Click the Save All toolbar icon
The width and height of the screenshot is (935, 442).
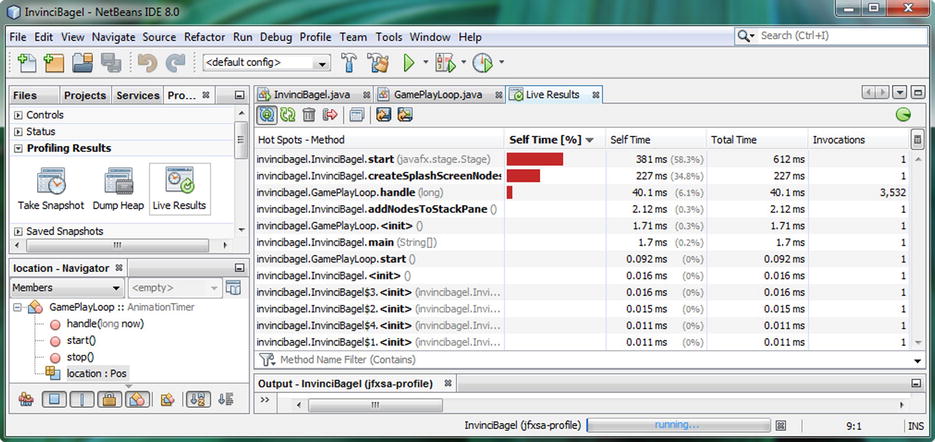111,62
